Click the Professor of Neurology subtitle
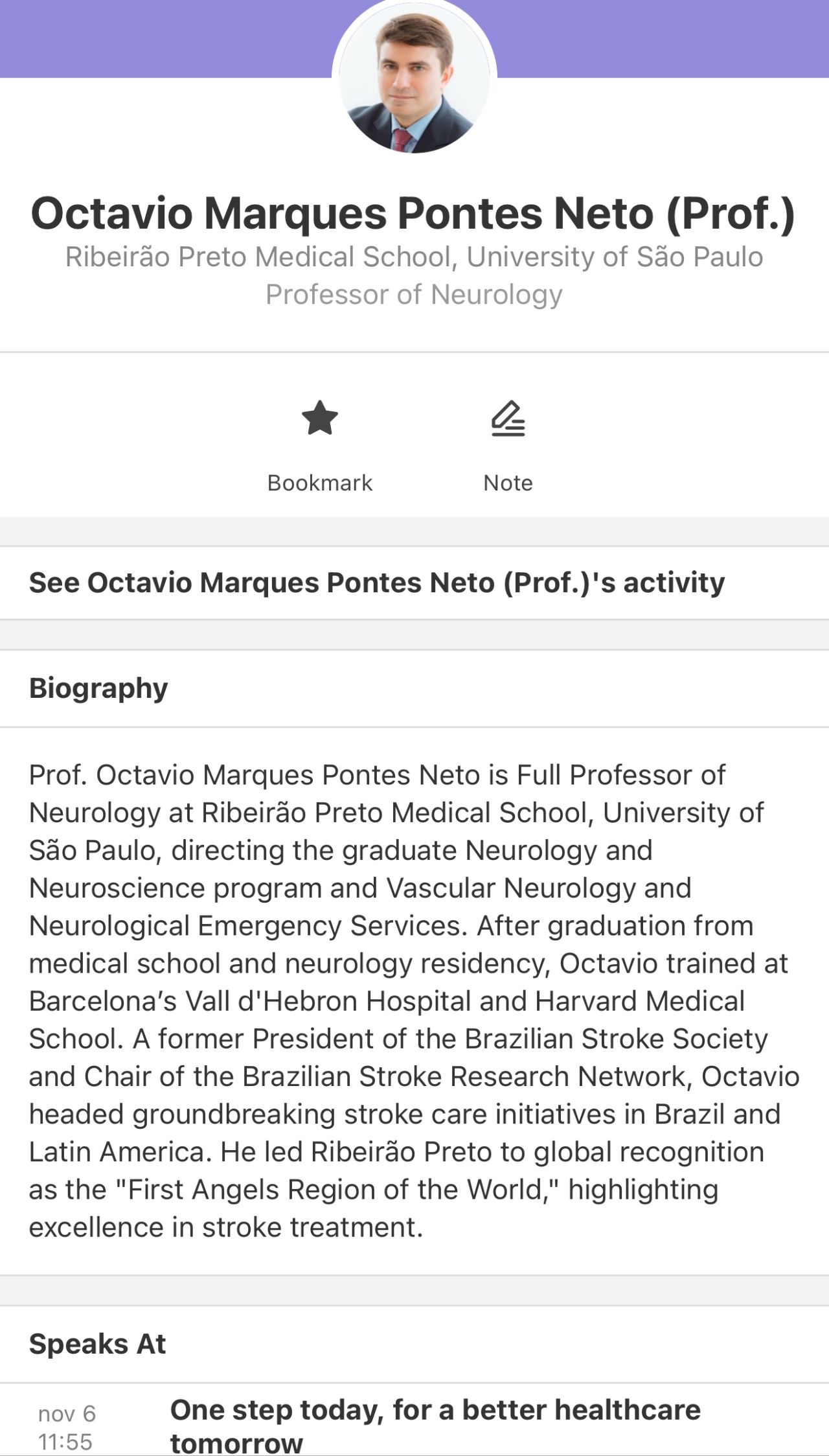Screen dimensions: 829x1456 pyautogui.click(x=414, y=295)
